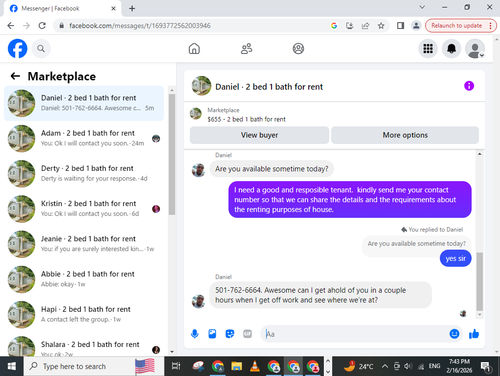Click the conversation list scrollbar

click(172, 154)
